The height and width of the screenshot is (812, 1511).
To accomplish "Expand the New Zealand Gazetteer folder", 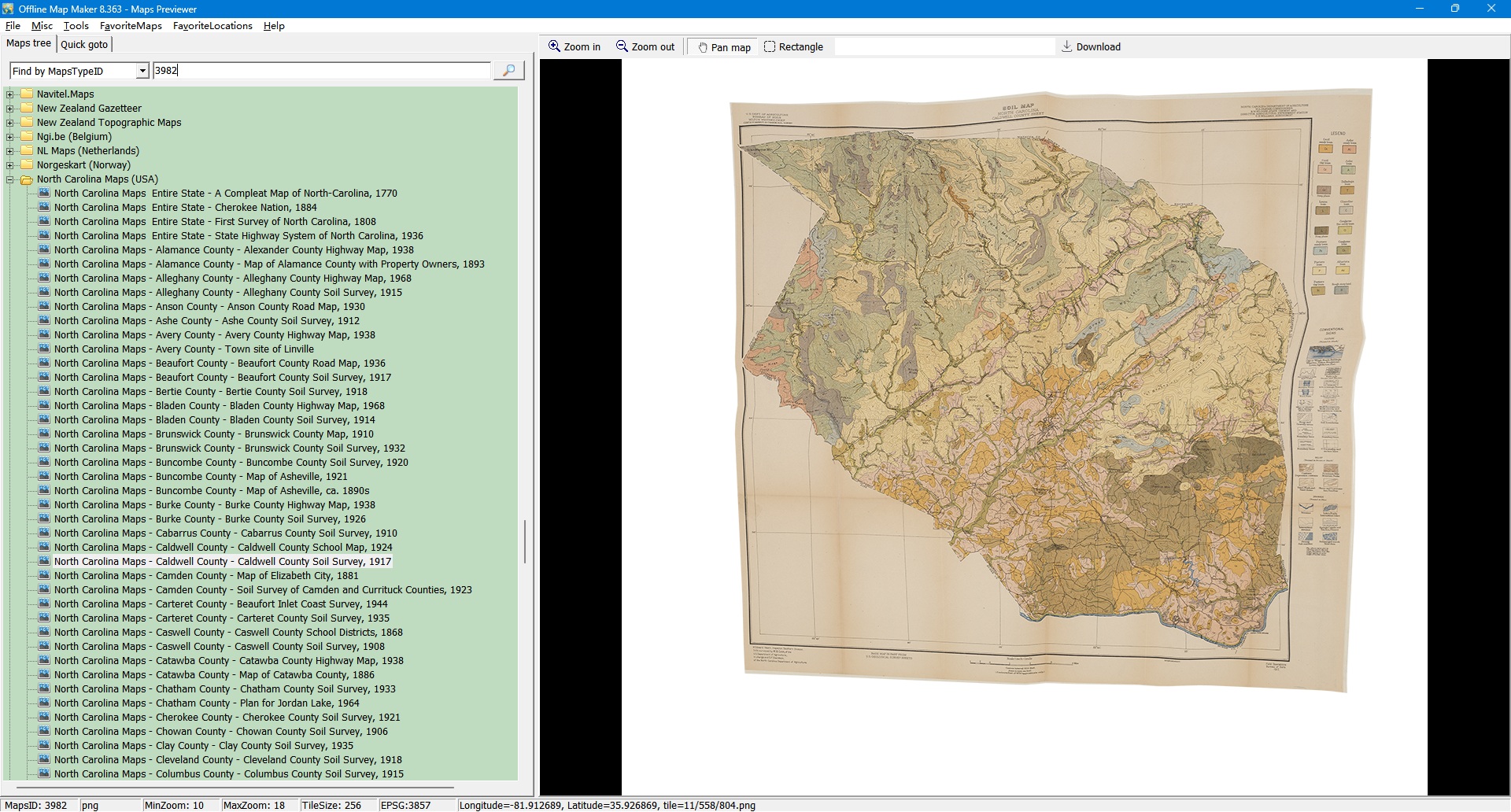I will (x=10, y=109).
